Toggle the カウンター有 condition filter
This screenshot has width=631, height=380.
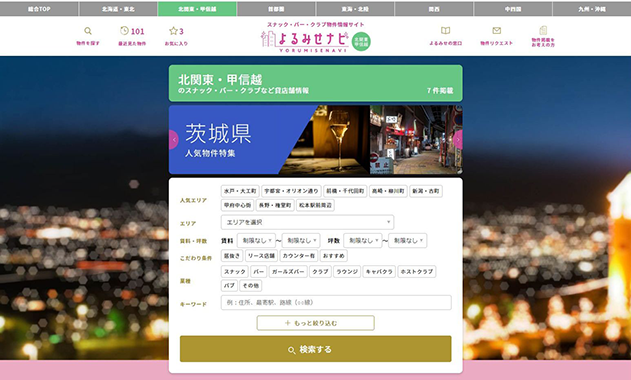point(299,256)
